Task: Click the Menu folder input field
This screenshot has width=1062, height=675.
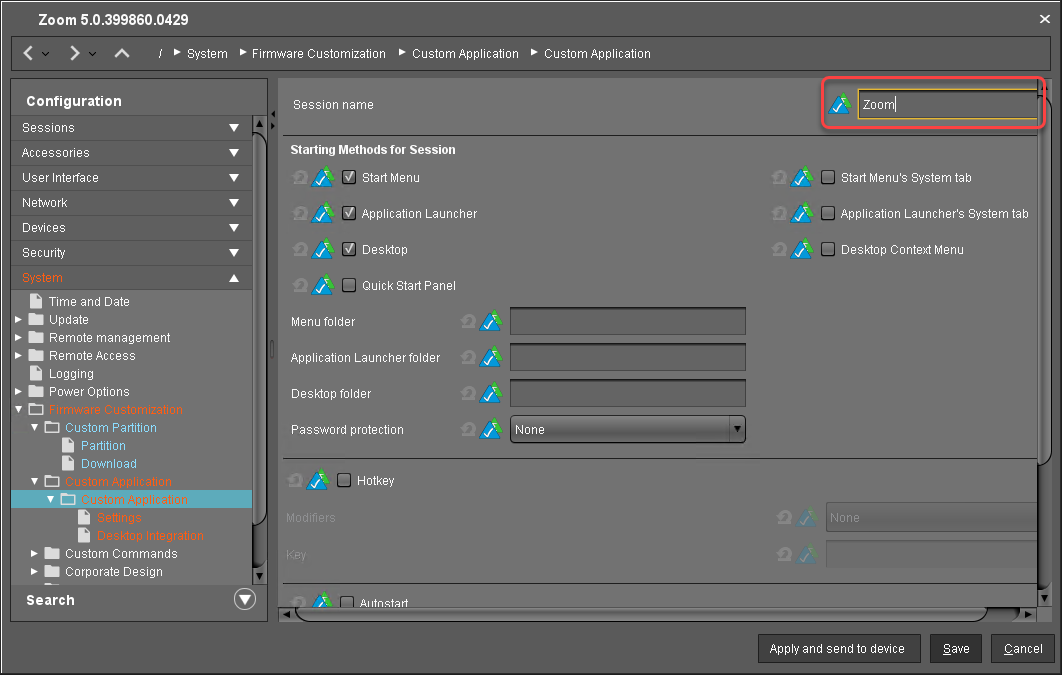Action: click(x=627, y=322)
